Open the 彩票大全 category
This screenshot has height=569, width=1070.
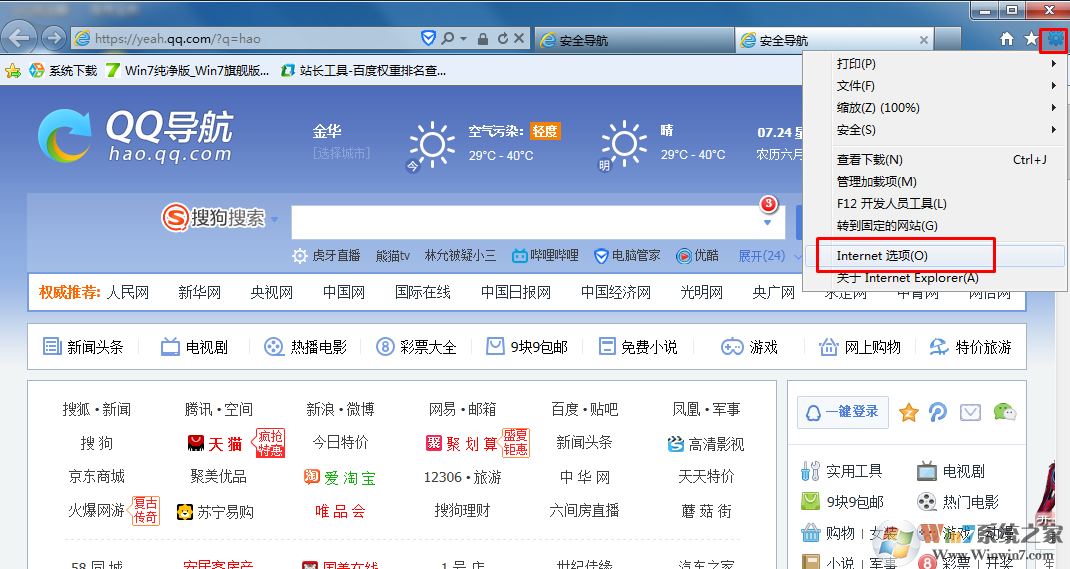416,347
